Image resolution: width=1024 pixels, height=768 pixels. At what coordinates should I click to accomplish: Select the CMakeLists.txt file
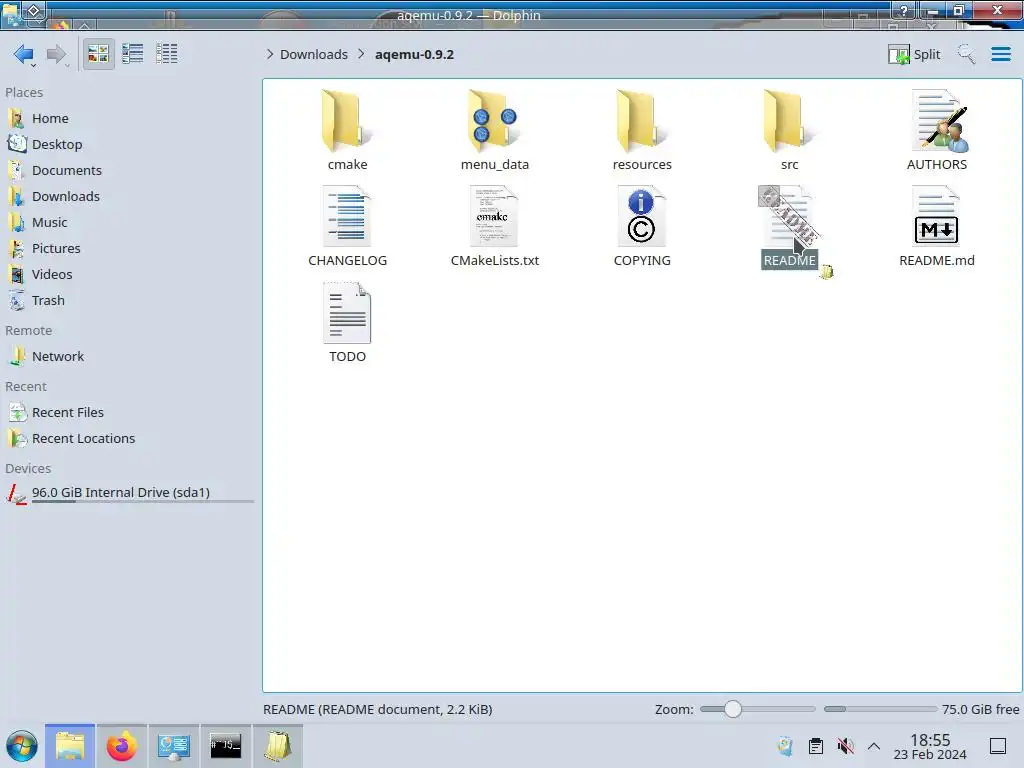pos(495,227)
